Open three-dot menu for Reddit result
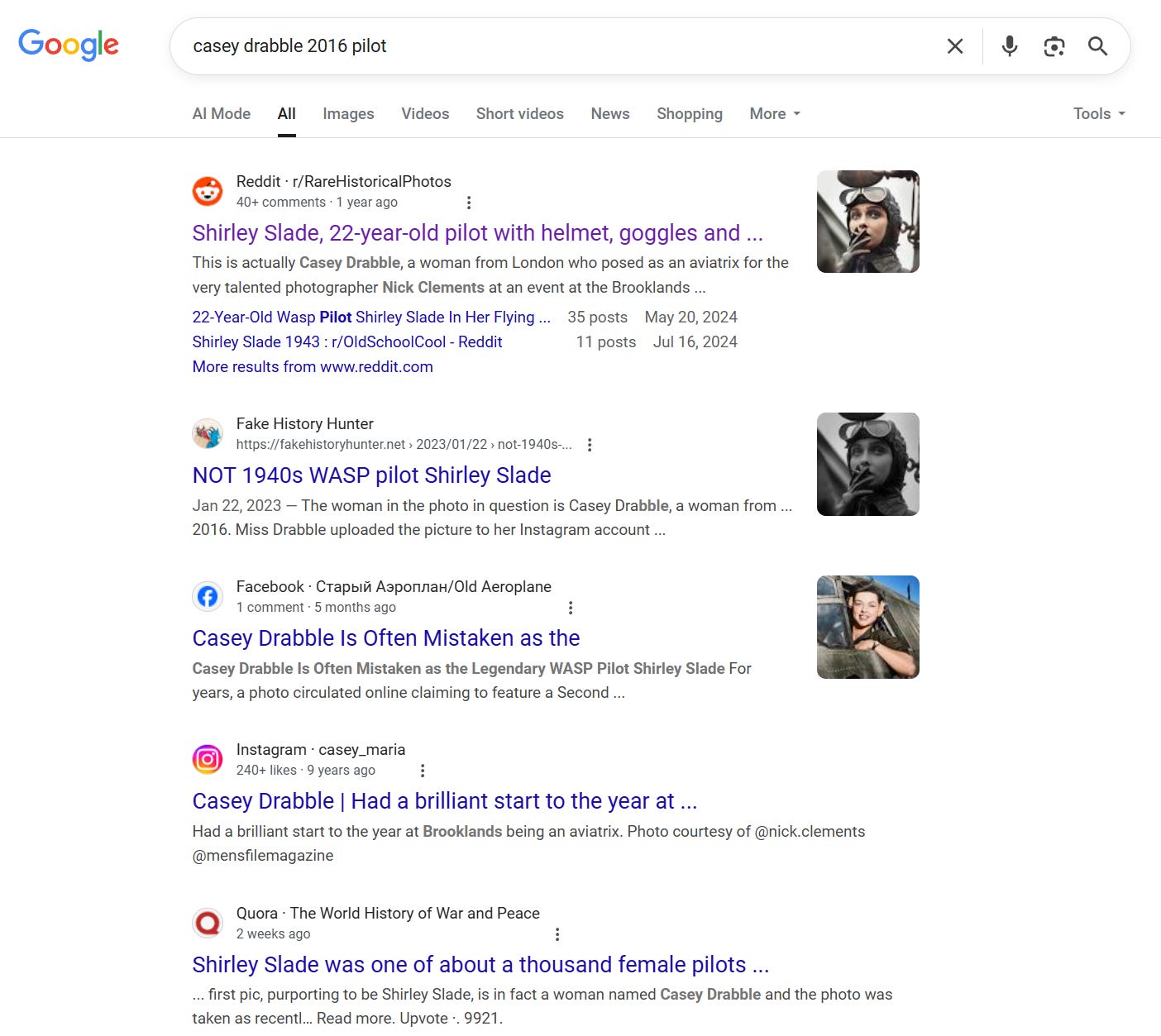The image size is (1161, 1036). [x=469, y=203]
